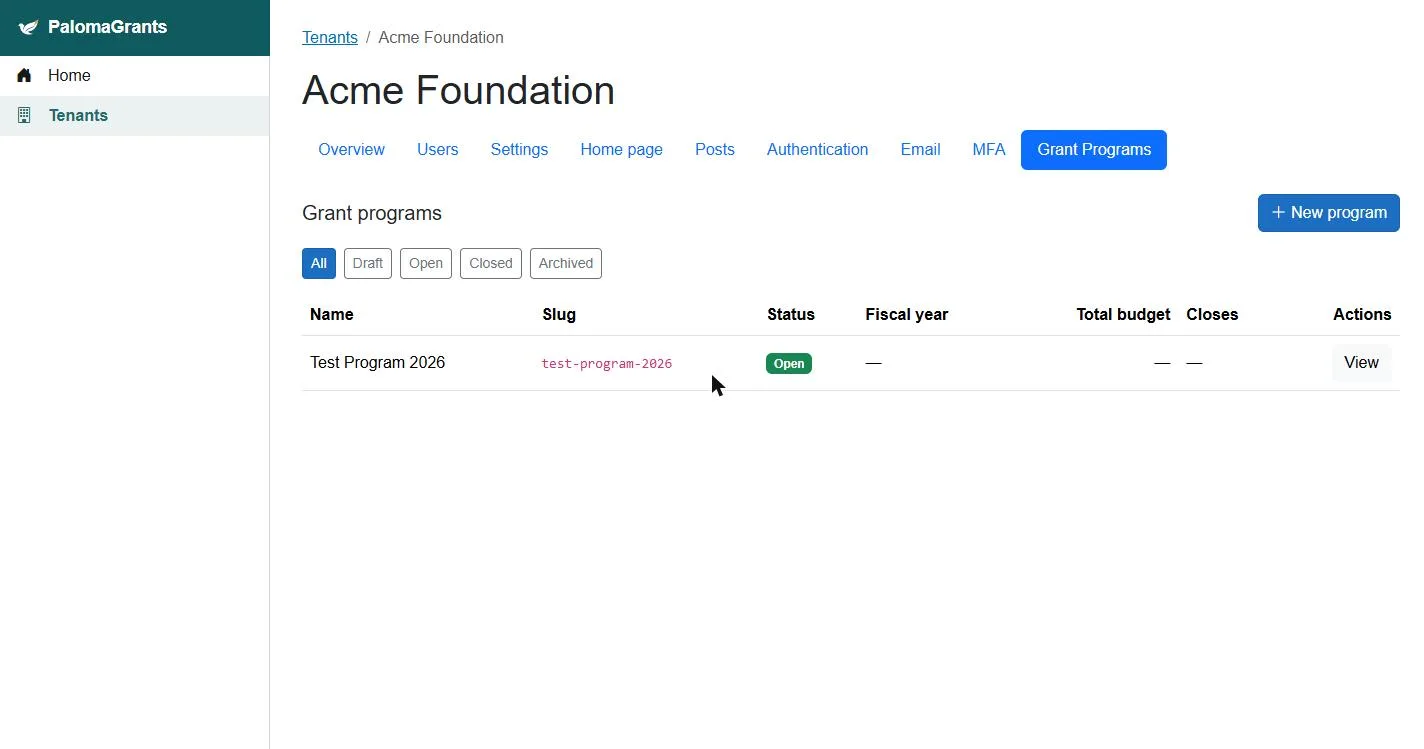Screen dimensions: 1424x749
Task: Switch to the MFA tab
Action: coord(989,150)
